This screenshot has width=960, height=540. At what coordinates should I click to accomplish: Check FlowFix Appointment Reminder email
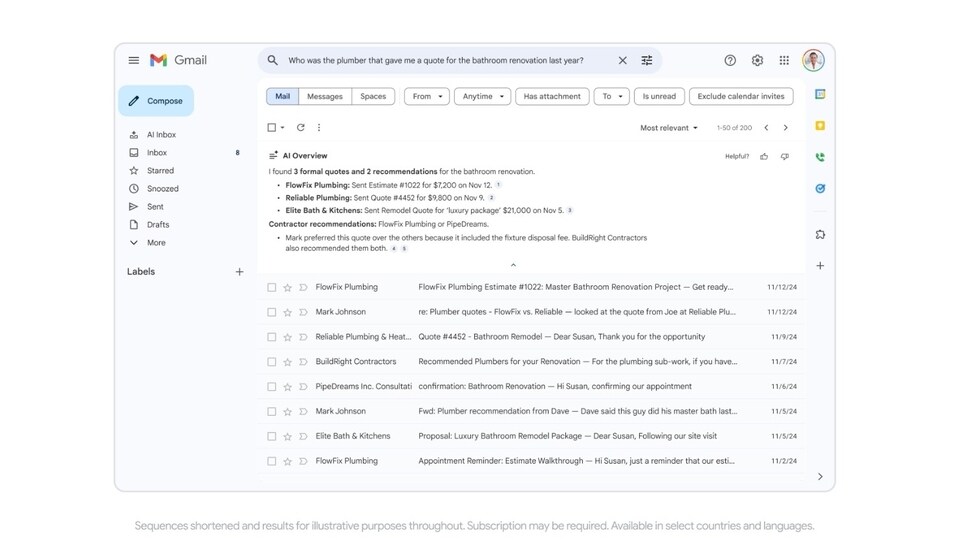point(271,461)
